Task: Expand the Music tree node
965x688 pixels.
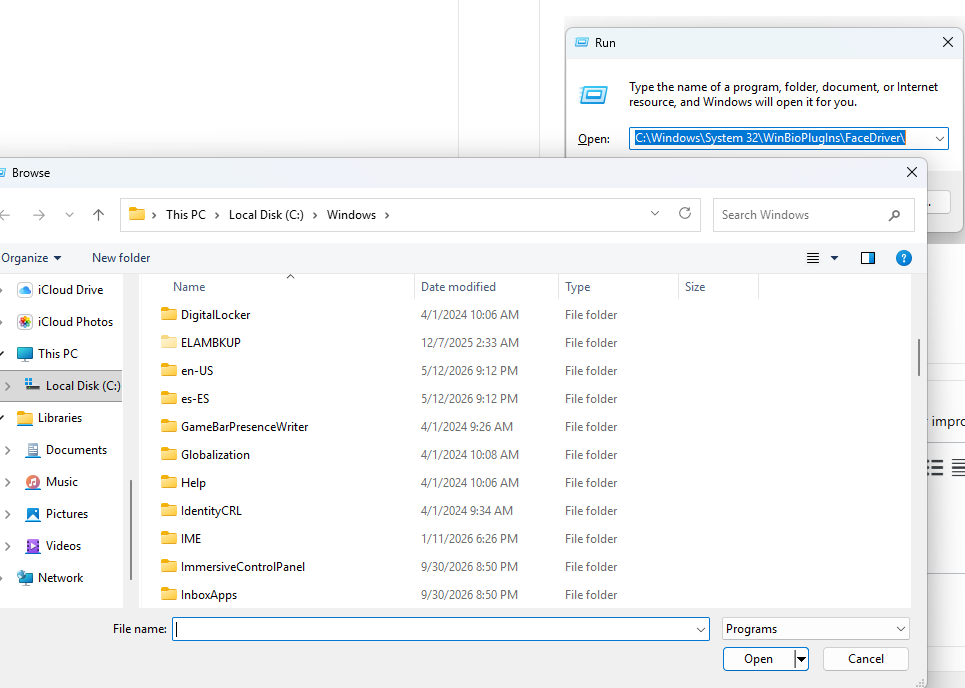Action: coord(7,482)
